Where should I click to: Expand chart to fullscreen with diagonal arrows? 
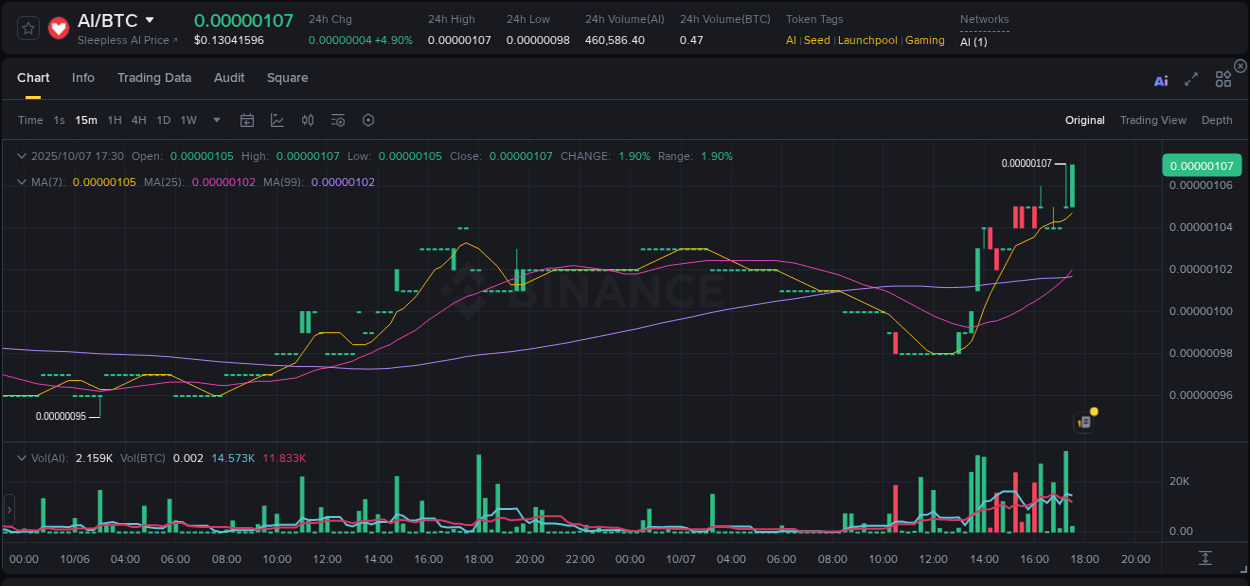coord(1191,79)
